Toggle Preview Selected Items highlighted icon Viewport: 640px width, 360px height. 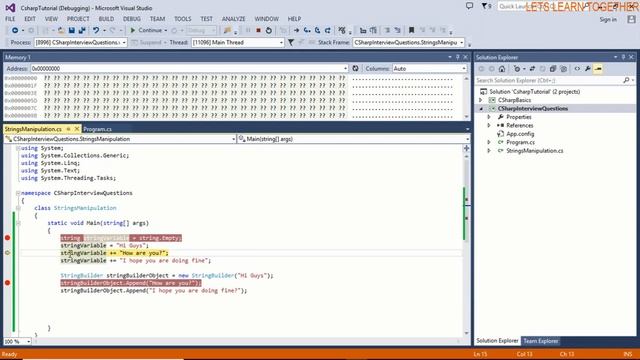click(x=598, y=69)
